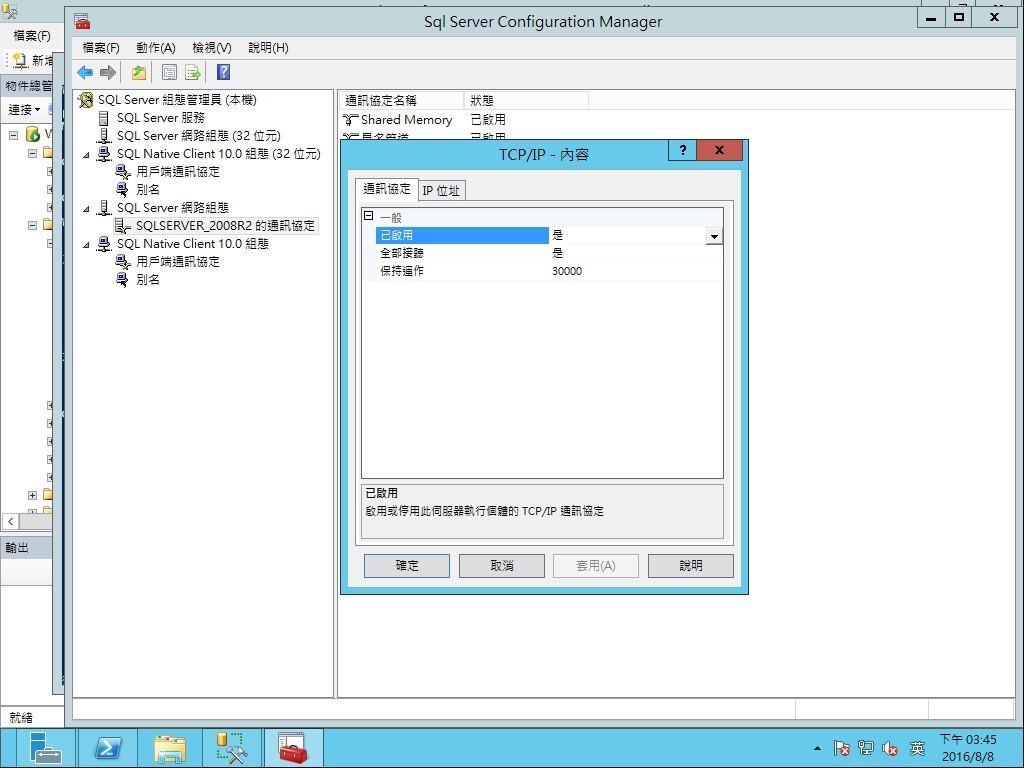1024x768 pixels.
Task: Maximize the Sql Server Configuration Manager window
Action: tap(959, 18)
